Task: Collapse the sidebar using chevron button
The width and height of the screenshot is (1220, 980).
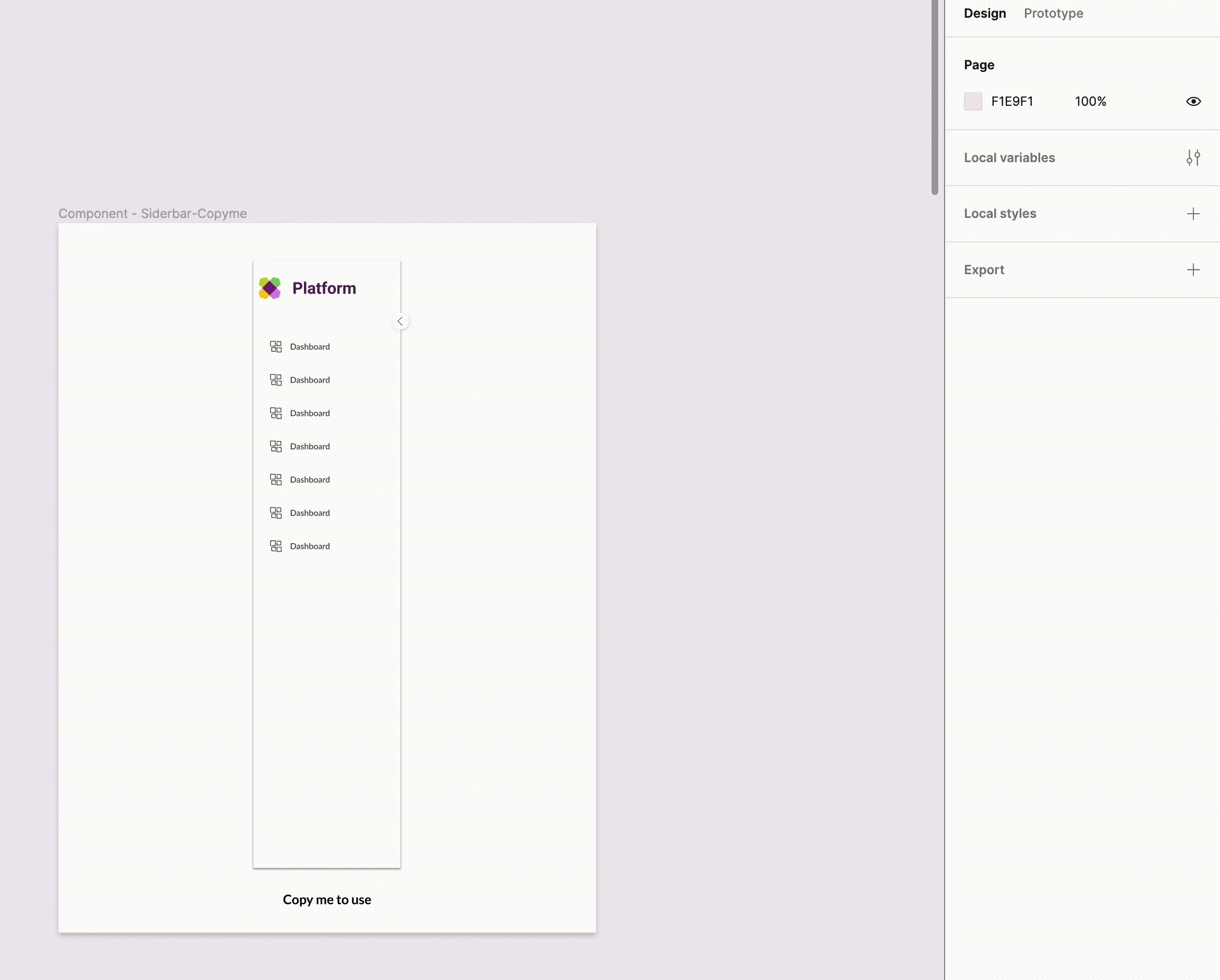Action: point(400,322)
